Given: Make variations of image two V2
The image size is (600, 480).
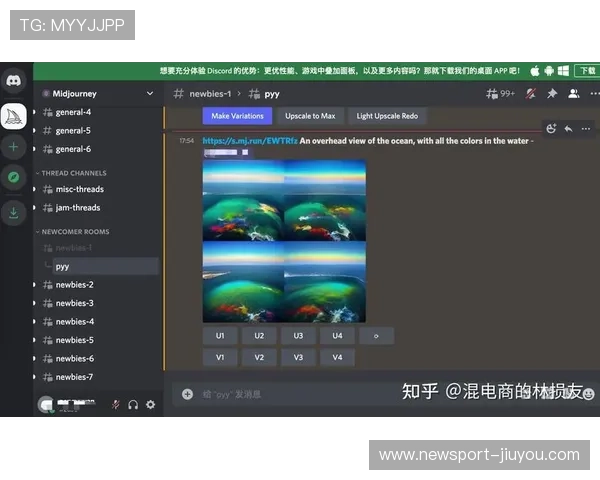Looking at the screenshot, I should coord(259,357).
